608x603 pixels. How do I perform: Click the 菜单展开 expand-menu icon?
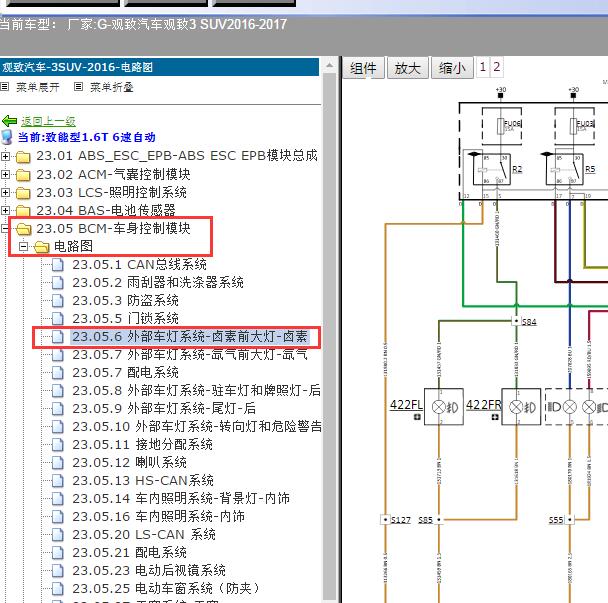pyautogui.click(x=5, y=86)
